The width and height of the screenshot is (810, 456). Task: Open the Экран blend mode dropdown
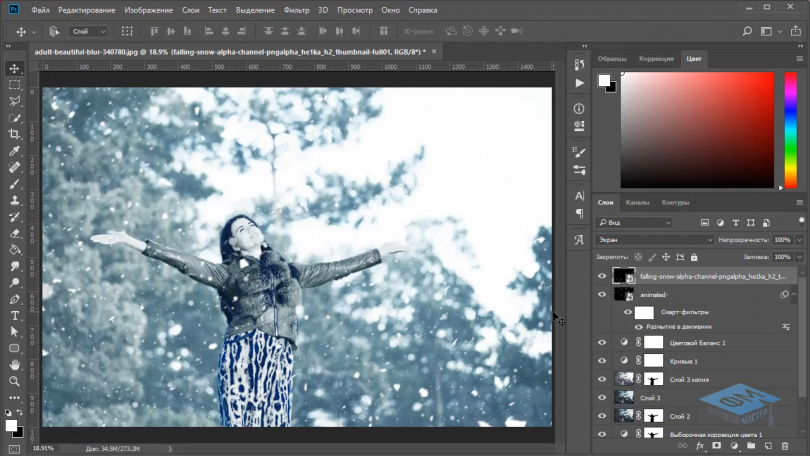pos(655,240)
